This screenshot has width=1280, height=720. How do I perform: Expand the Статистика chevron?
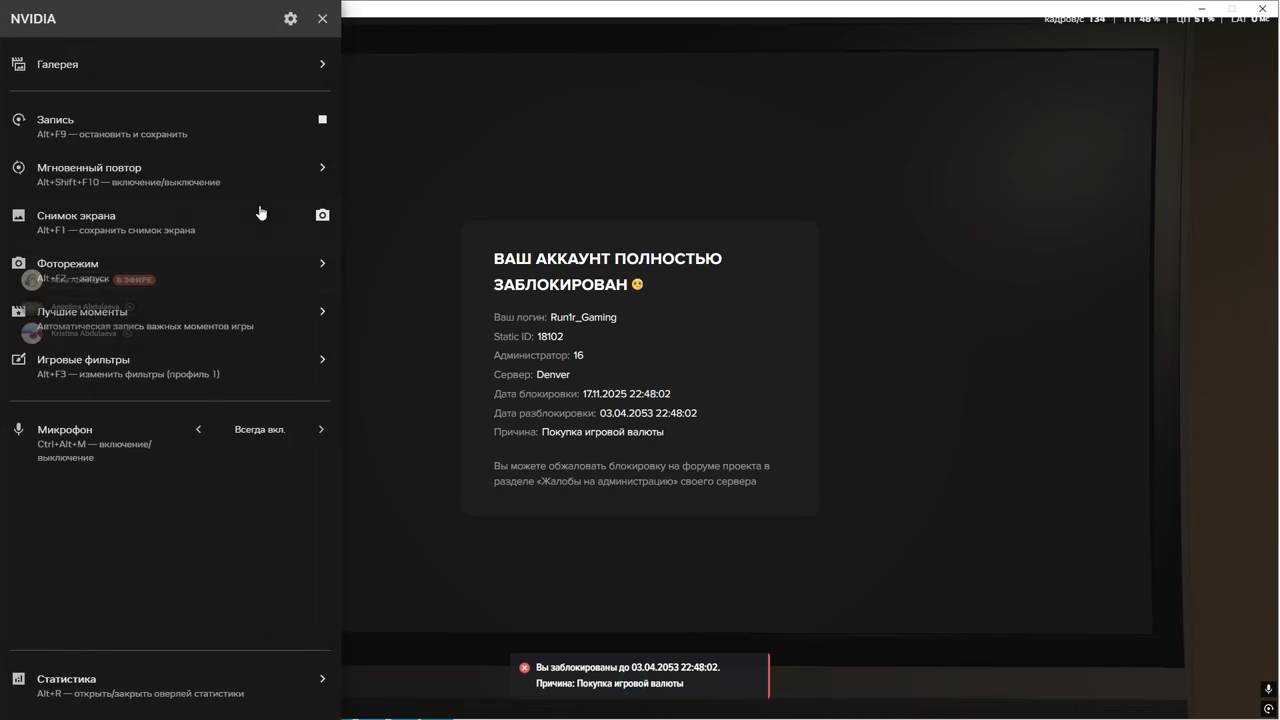322,679
